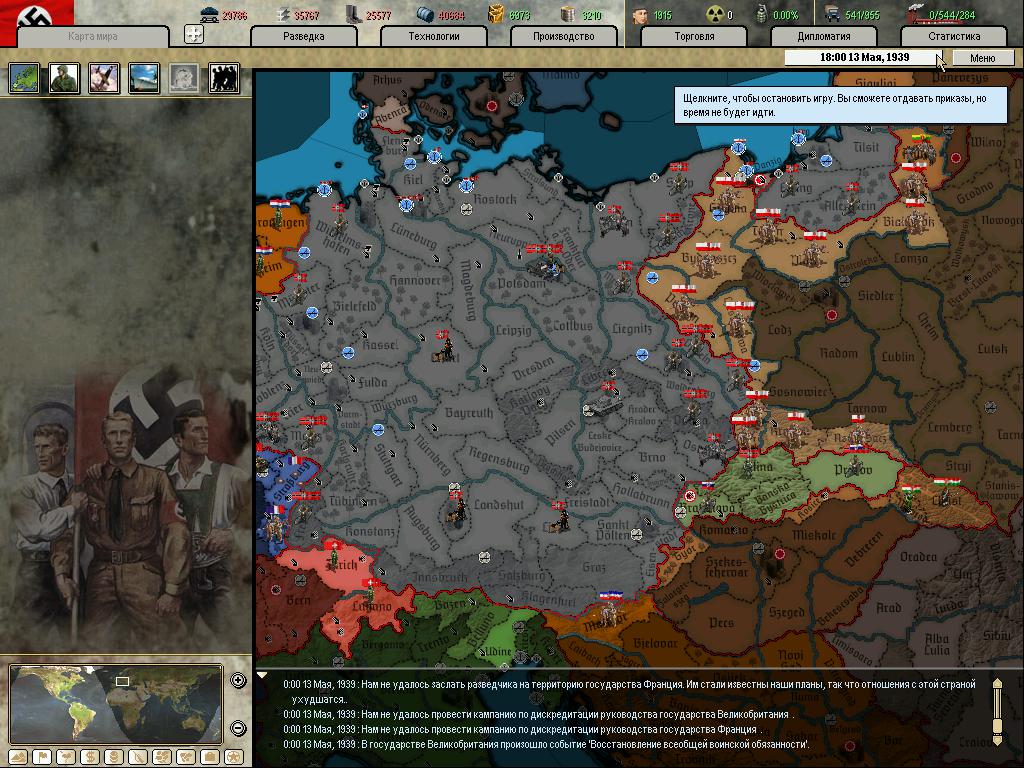
Task: Pause the game via date field
Action: (863, 57)
